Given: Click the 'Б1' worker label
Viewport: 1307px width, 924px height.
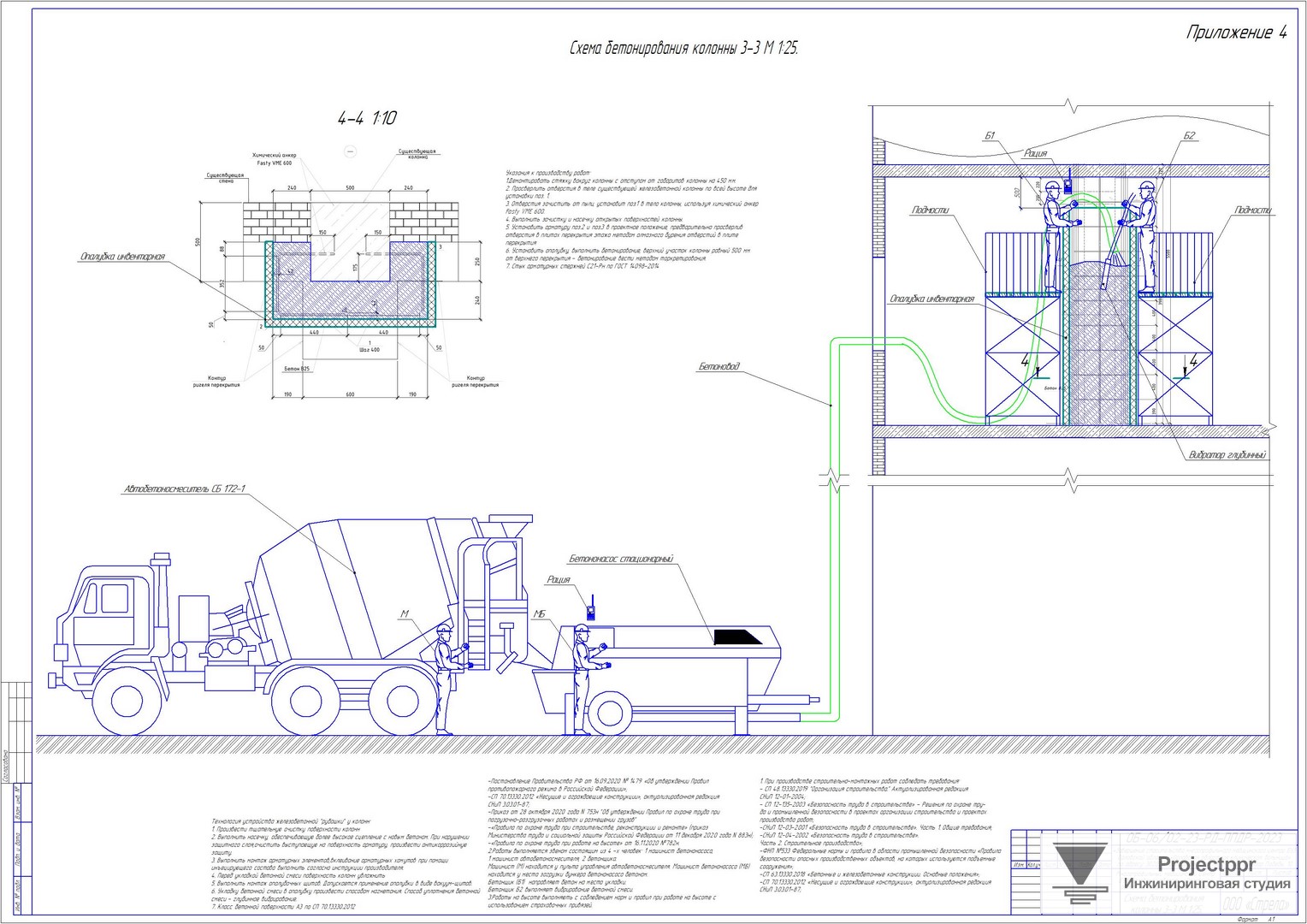Looking at the screenshot, I should [991, 136].
